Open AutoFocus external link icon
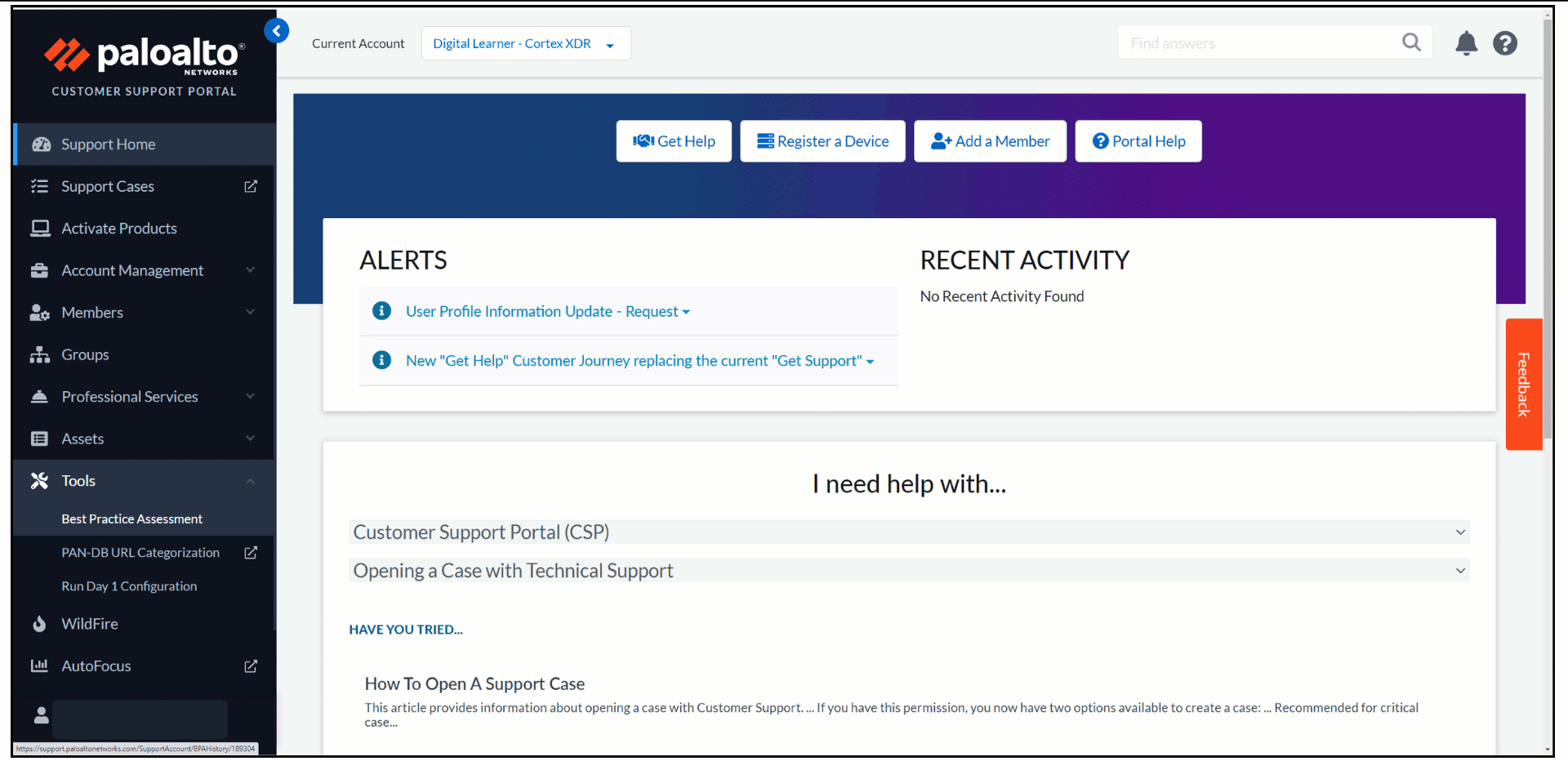Screen dimensions: 1568x761 [x=251, y=666]
